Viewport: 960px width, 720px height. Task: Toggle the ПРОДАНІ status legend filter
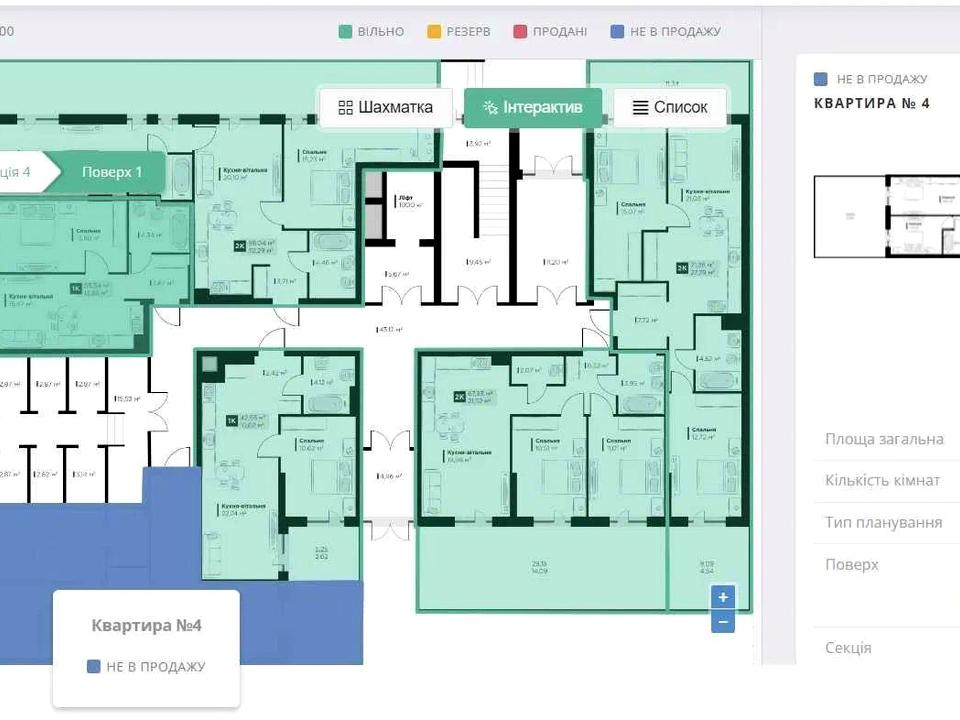click(x=550, y=31)
